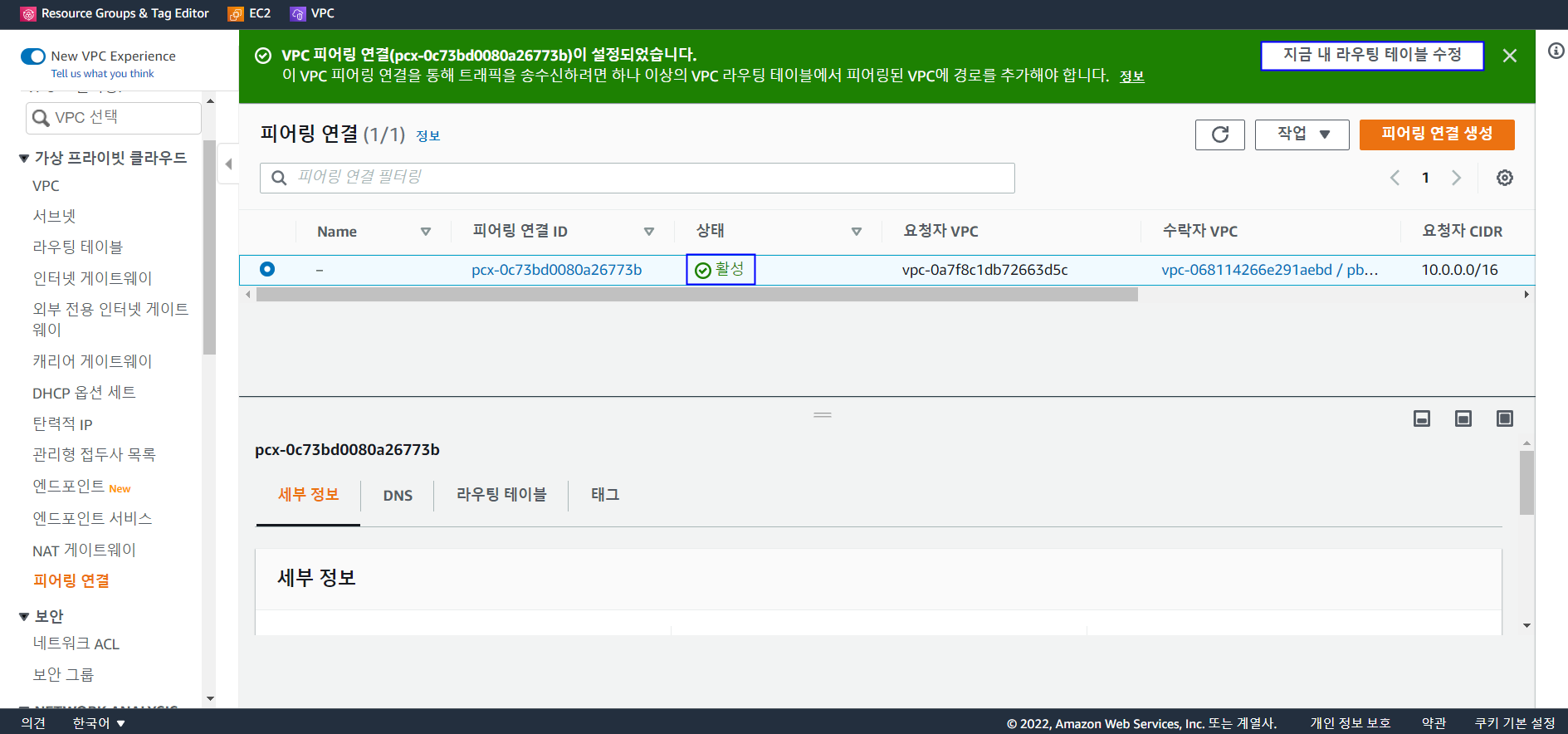Click the Tell us what you think link
Image resolution: width=1568 pixels, height=734 pixels.
click(102, 74)
